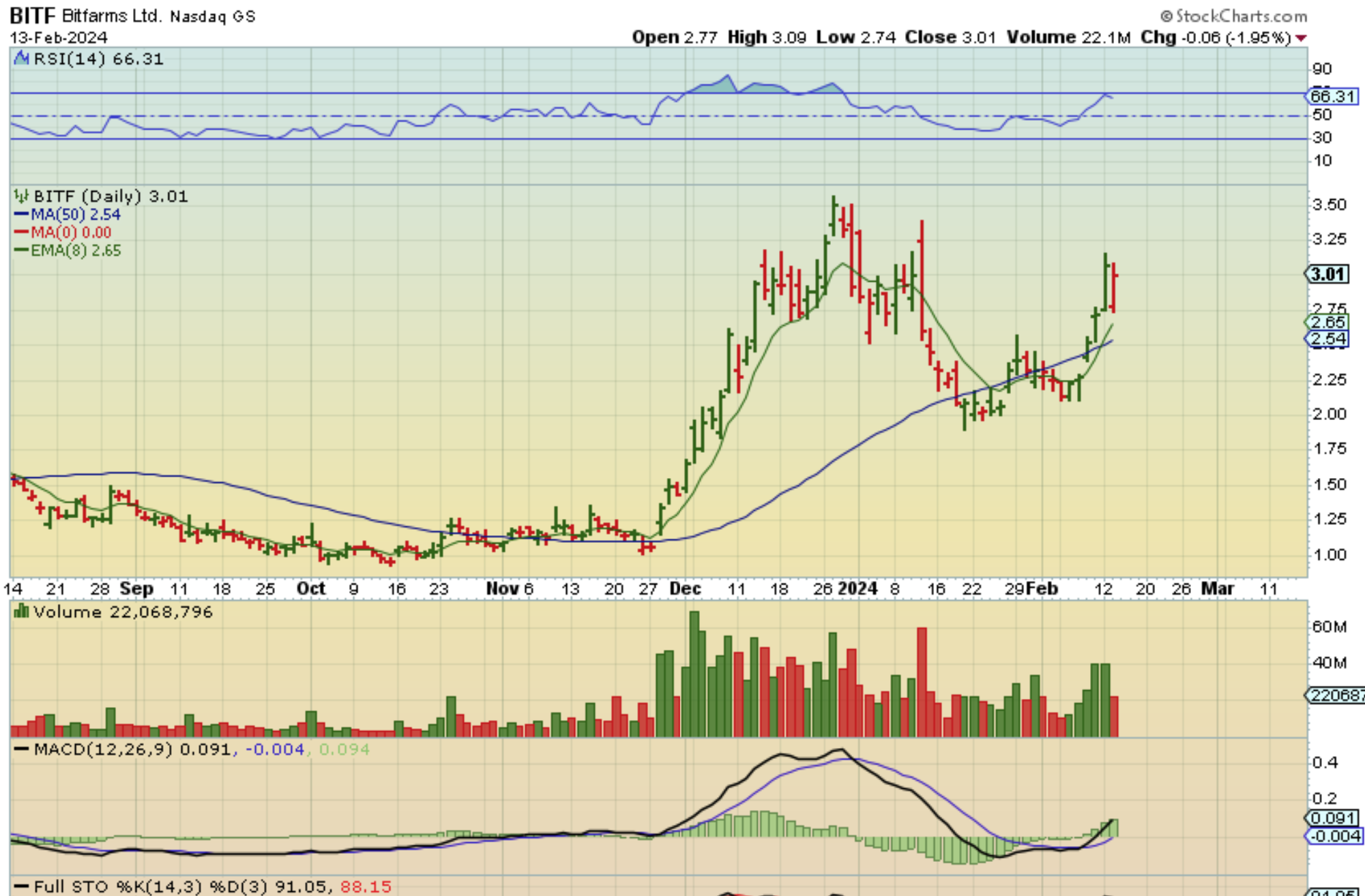The height and width of the screenshot is (896, 1365).
Task: Click the Full STO legend line marker
Action: click(x=21, y=886)
